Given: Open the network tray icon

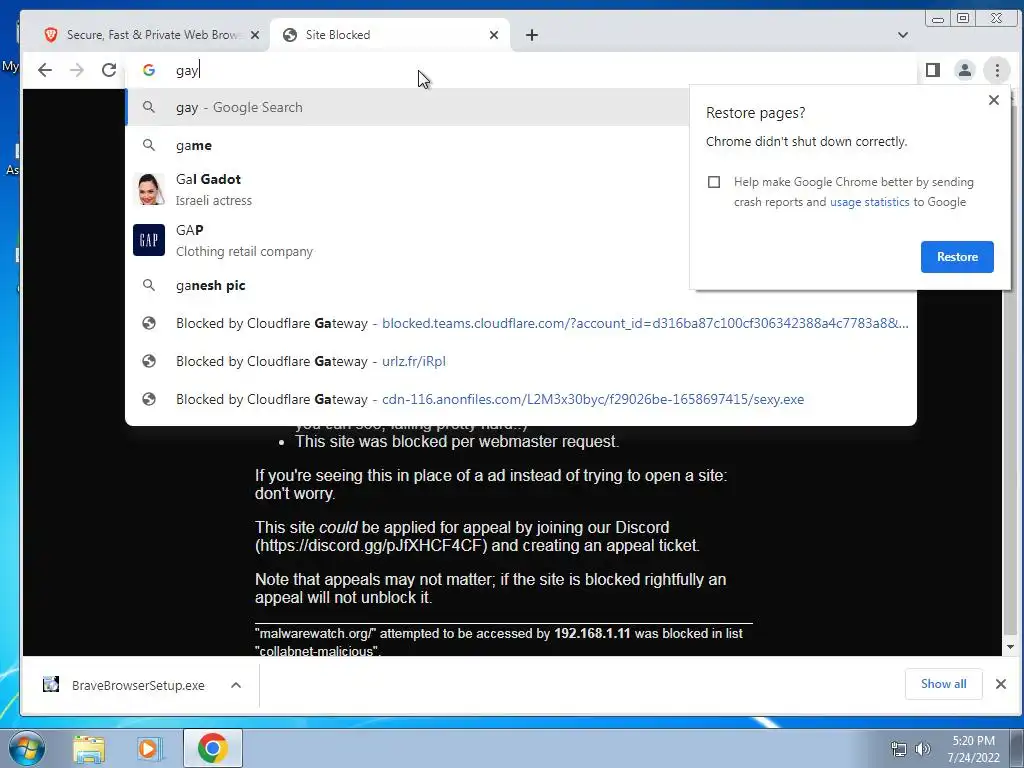Looking at the screenshot, I should [899, 749].
